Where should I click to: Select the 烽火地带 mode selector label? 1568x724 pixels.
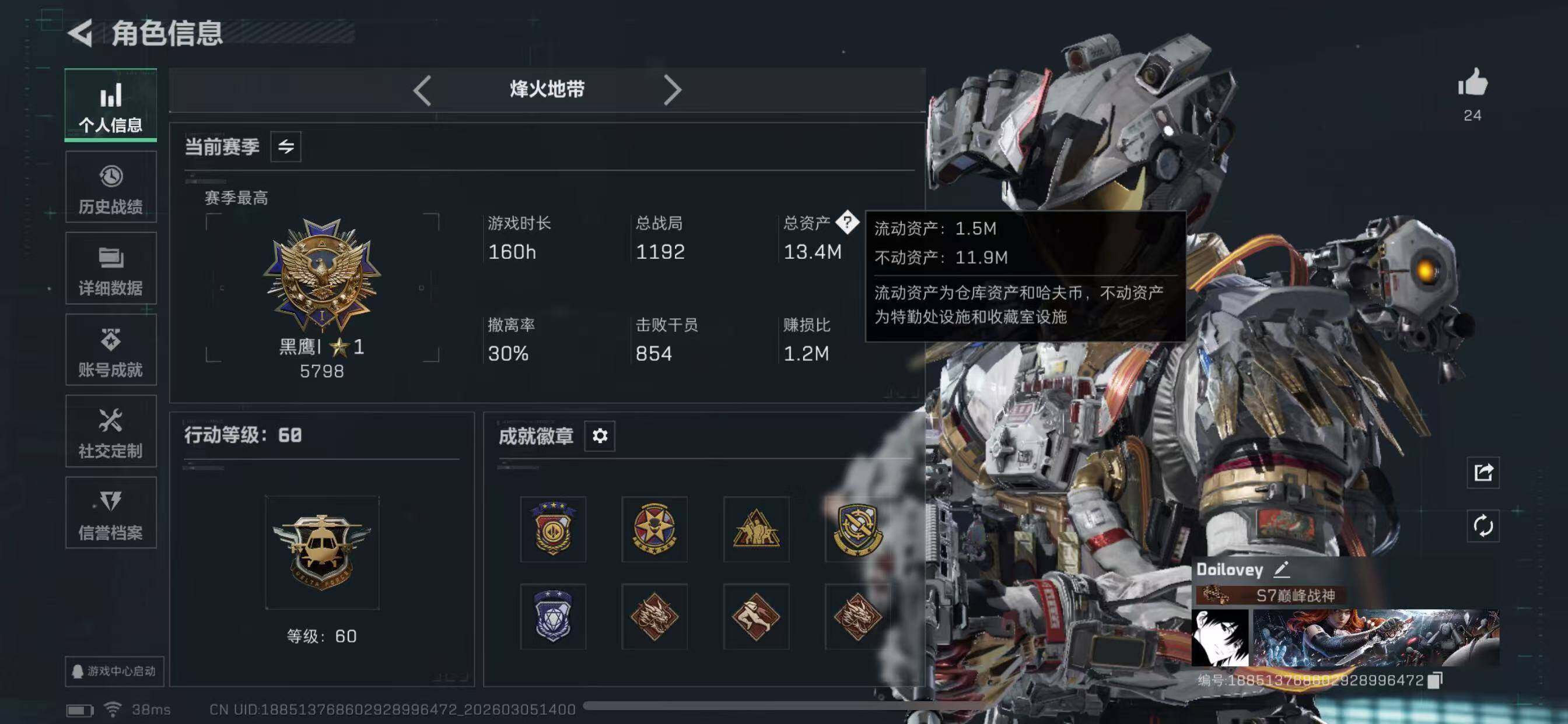coord(547,89)
